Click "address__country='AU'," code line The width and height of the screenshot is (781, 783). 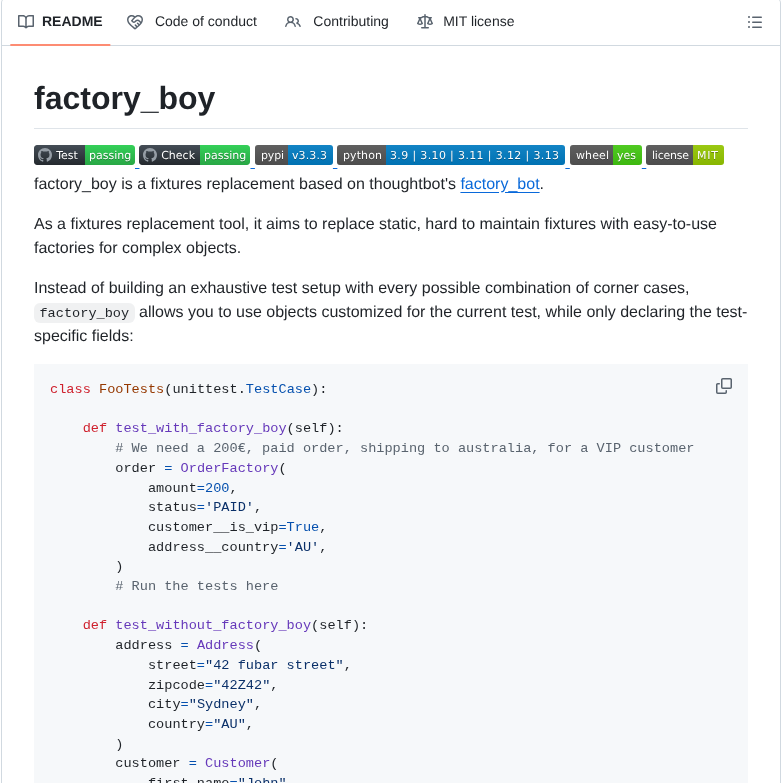coord(237,547)
